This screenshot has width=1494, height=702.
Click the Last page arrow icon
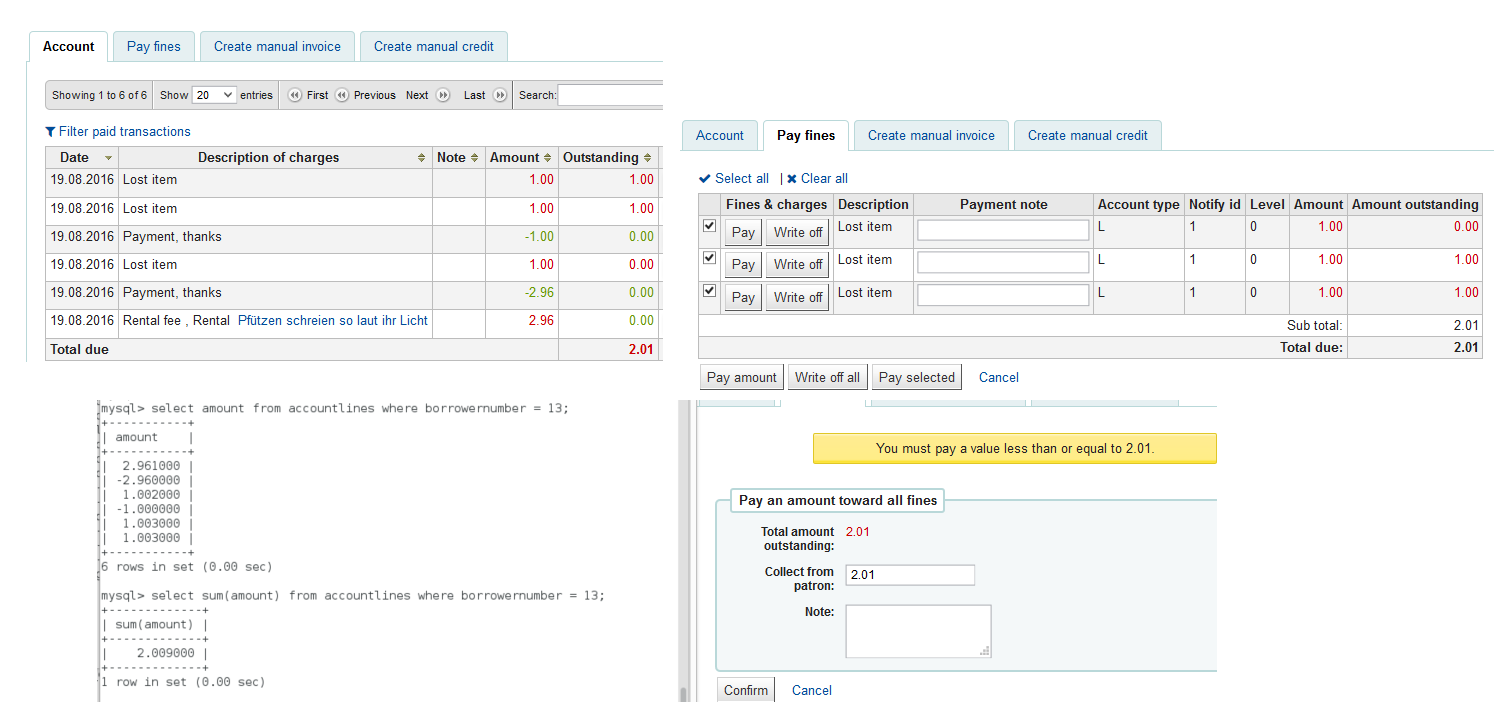tap(500, 95)
